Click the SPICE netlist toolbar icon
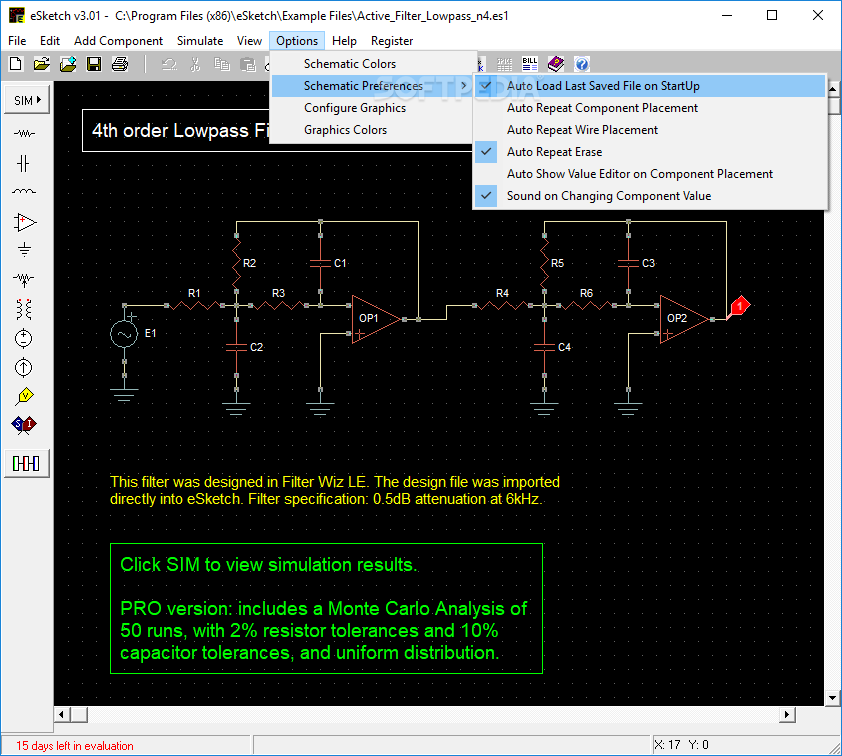Viewport: 842px width, 756px height. point(504,64)
